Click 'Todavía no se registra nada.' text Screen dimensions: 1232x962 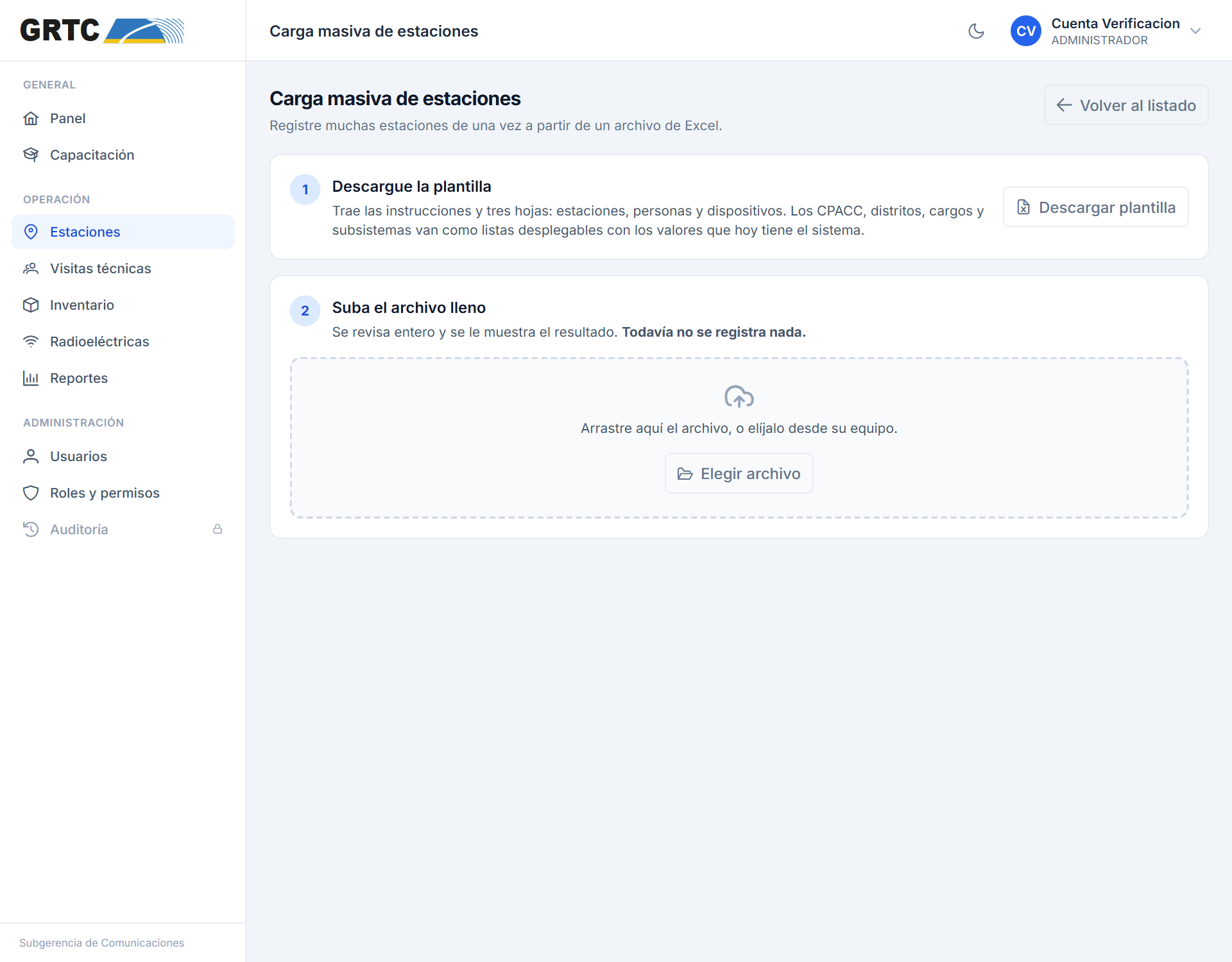pos(714,332)
